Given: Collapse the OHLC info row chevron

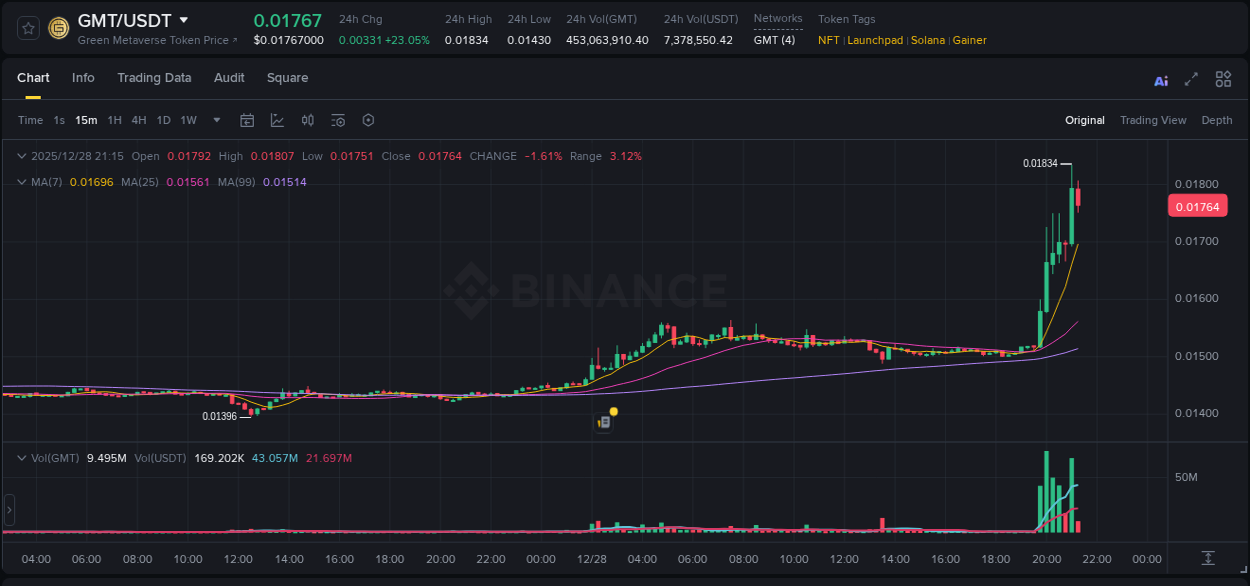Looking at the screenshot, I should point(20,156).
